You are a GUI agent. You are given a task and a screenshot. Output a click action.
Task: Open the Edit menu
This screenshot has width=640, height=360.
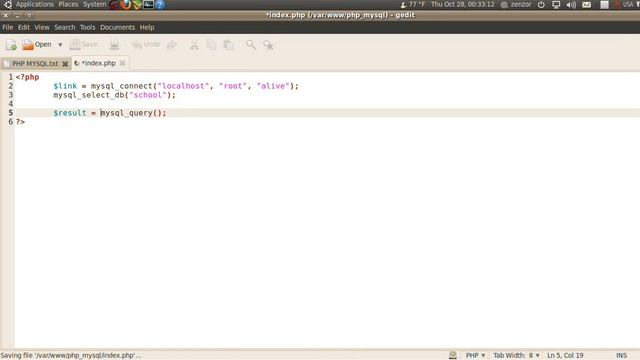(x=24, y=27)
